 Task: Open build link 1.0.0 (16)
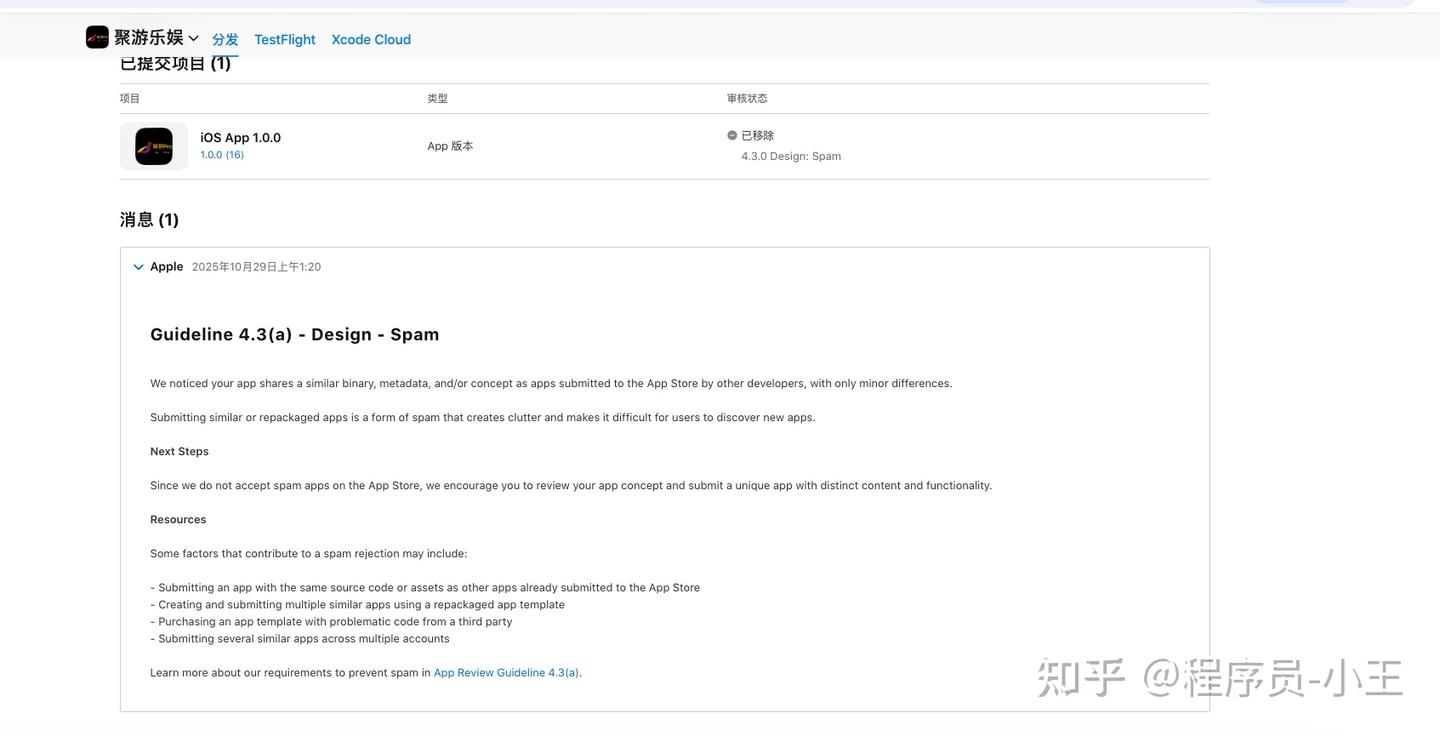(222, 155)
